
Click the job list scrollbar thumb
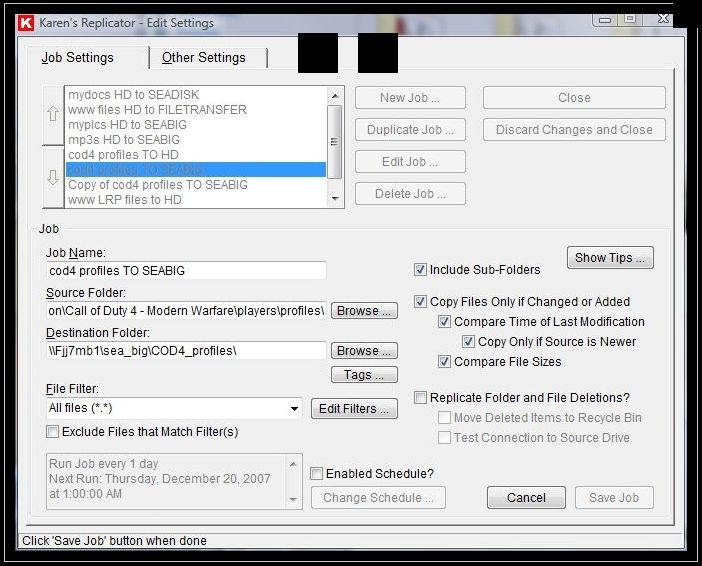click(x=334, y=142)
